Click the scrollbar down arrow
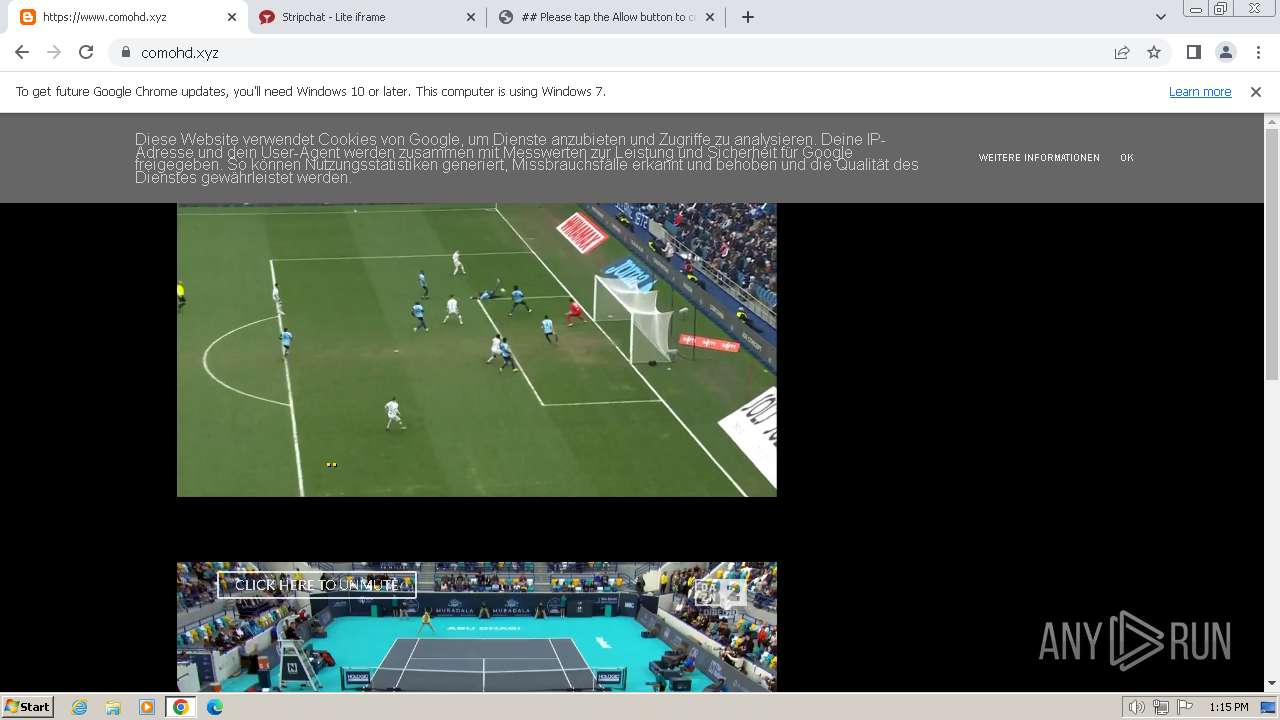 point(1272,684)
